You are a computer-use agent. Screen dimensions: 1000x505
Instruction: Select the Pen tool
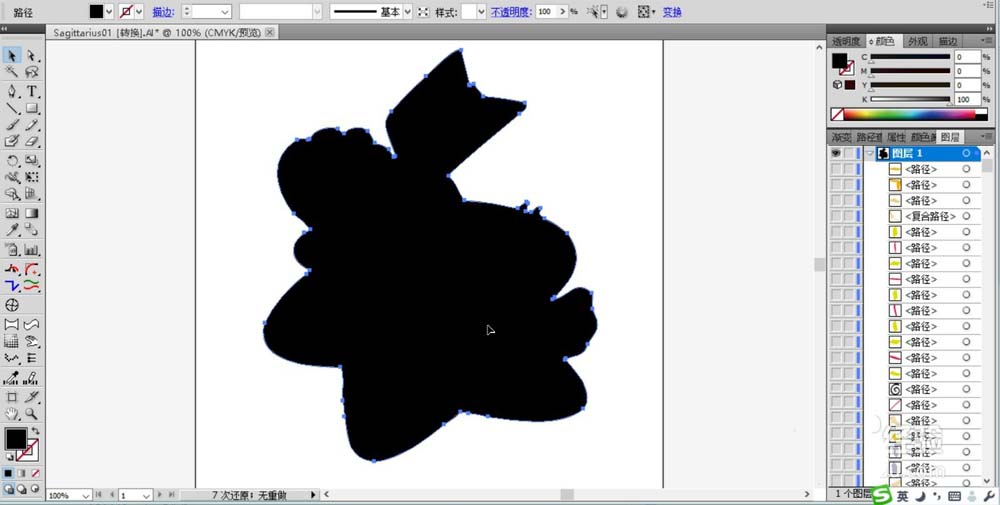[x=12, y=92]
